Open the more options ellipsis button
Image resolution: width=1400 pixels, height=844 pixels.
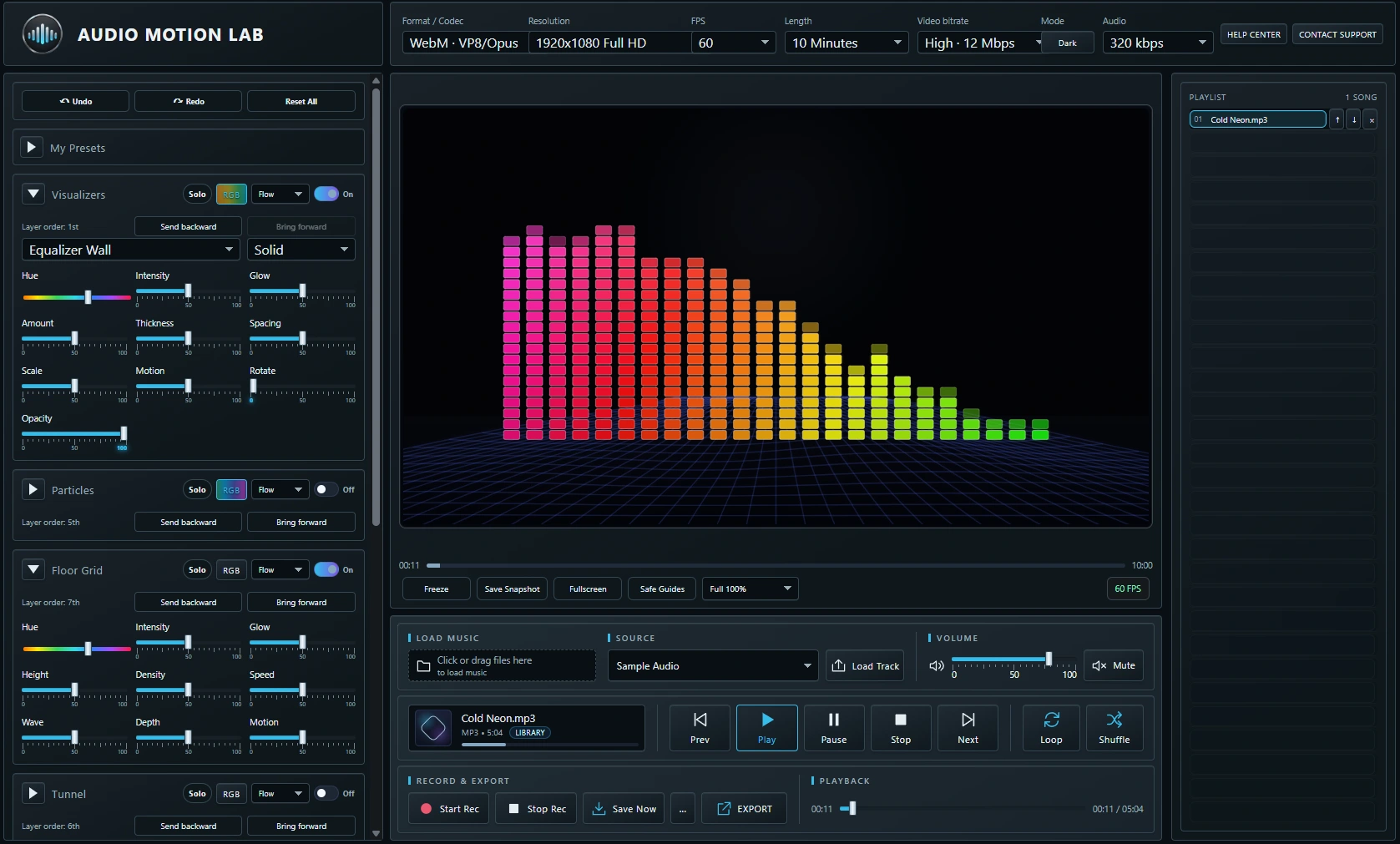(x=683, y=808)
